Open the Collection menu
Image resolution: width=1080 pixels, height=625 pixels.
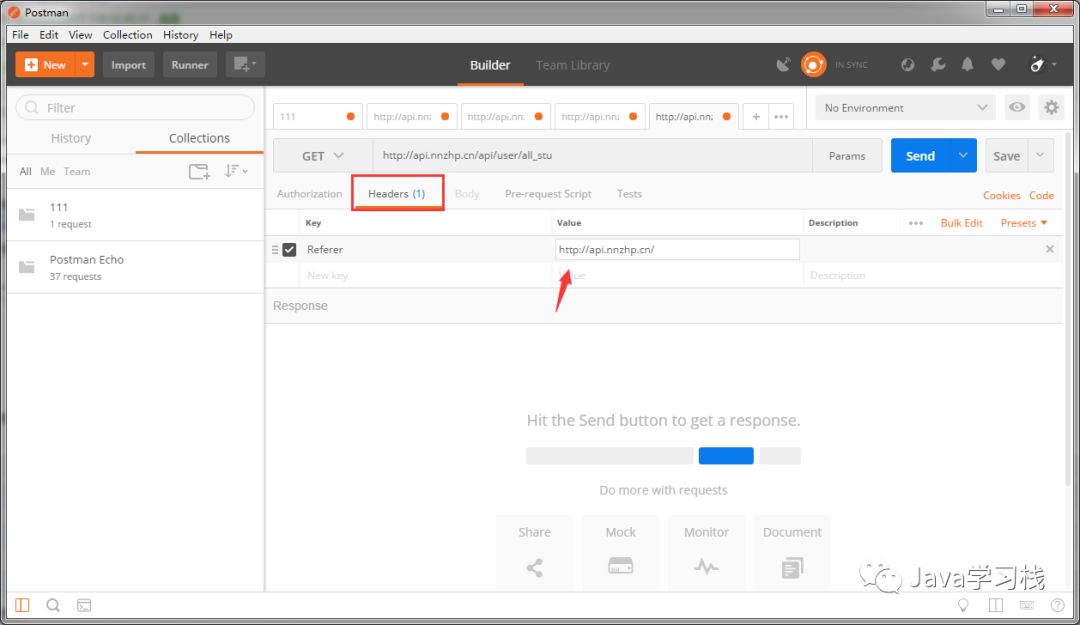[127, 34]
